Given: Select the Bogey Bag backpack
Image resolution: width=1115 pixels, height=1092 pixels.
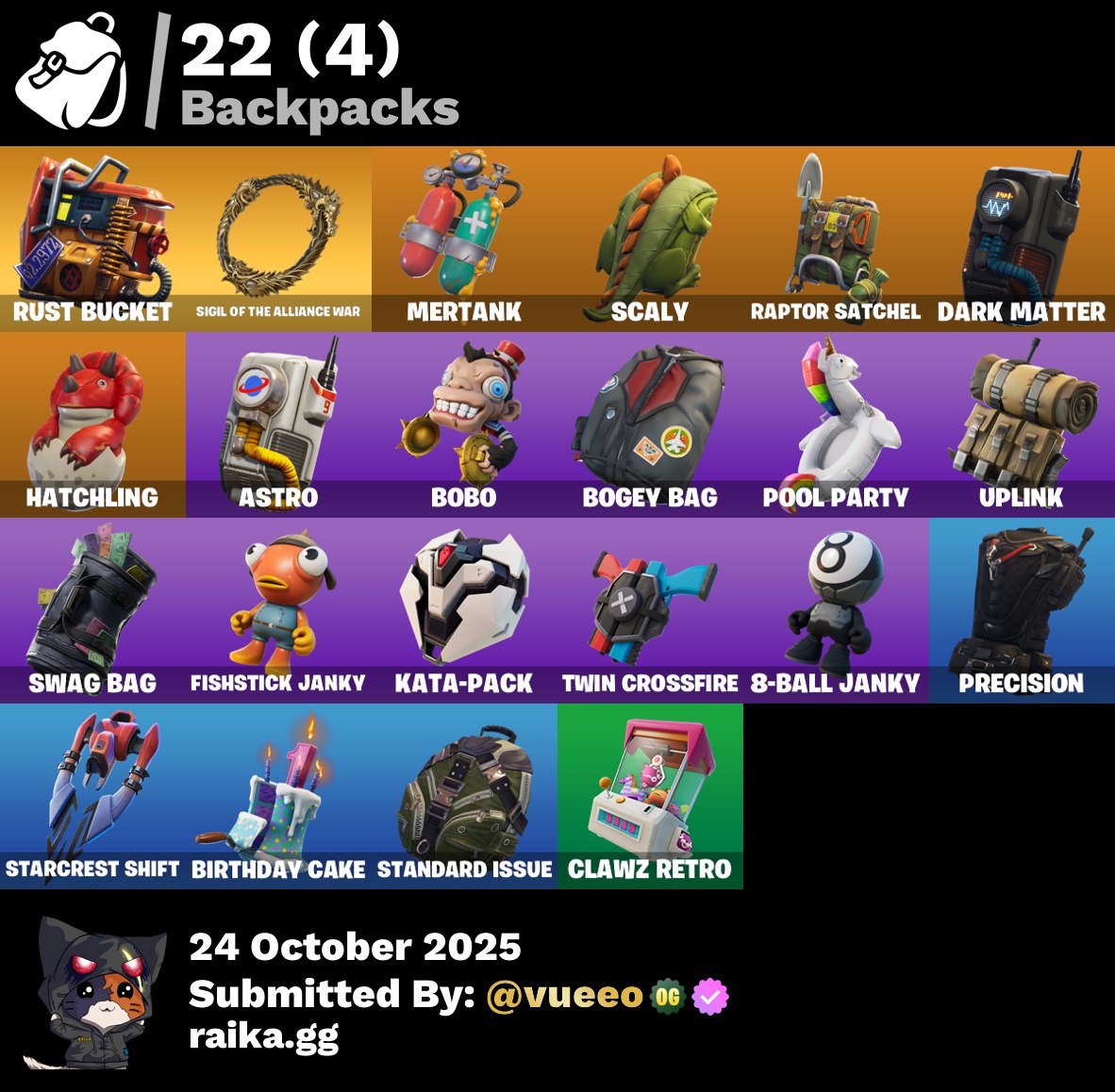Looking at the screenshot, I should [650, 424].
